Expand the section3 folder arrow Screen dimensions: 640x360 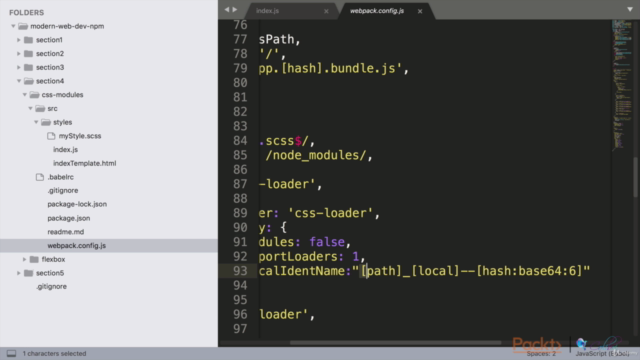[x=19, y=67]
